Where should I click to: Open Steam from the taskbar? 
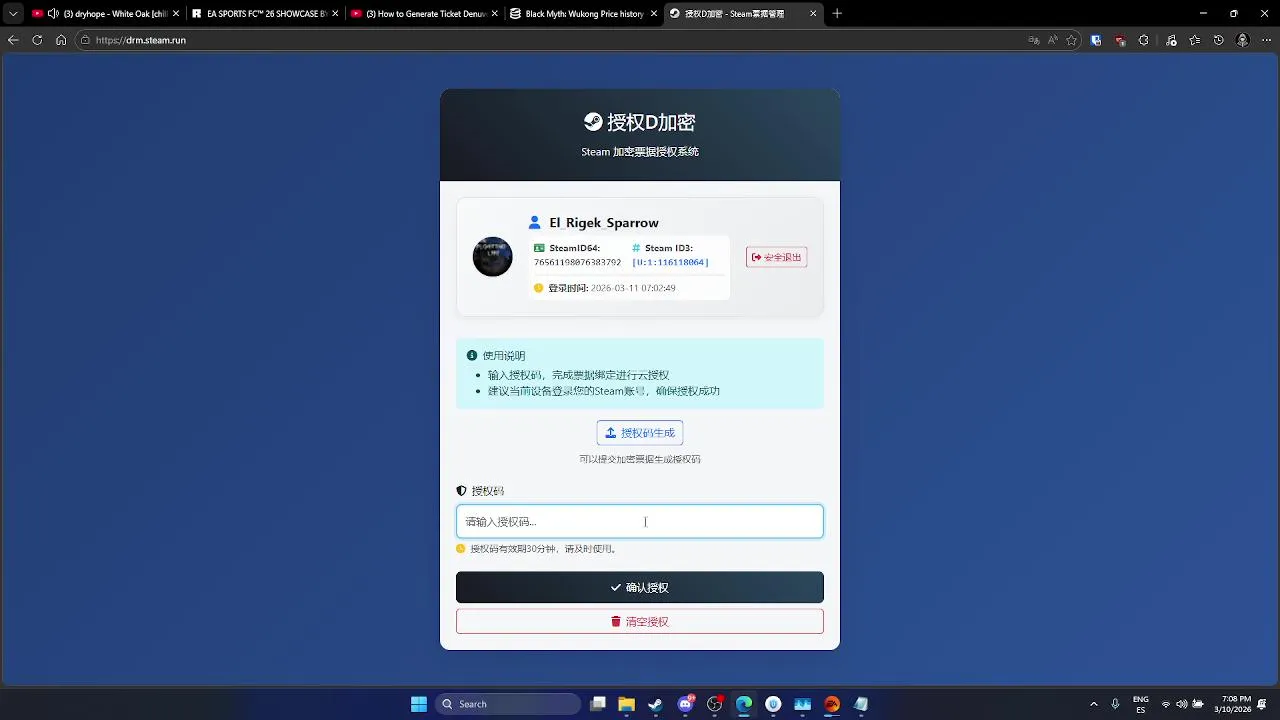tap(655, 704)
